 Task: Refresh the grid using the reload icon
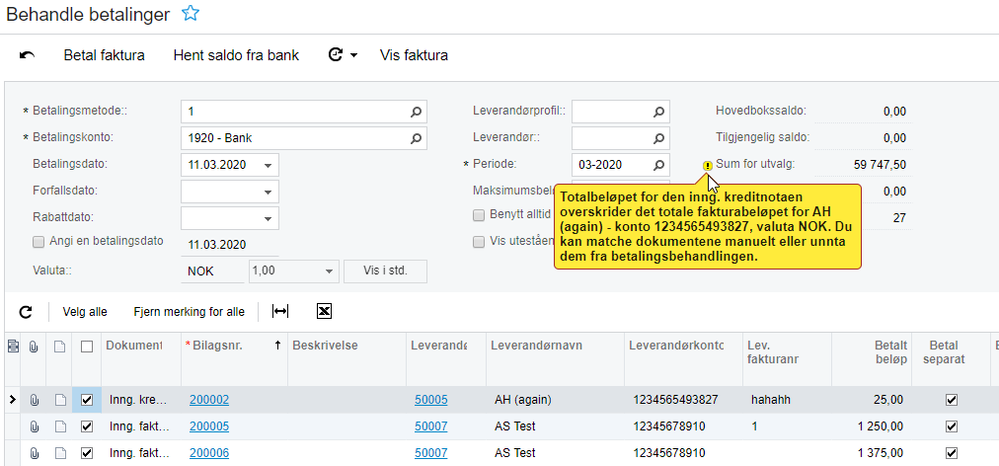pyautogui.click(x=26, y=312)
